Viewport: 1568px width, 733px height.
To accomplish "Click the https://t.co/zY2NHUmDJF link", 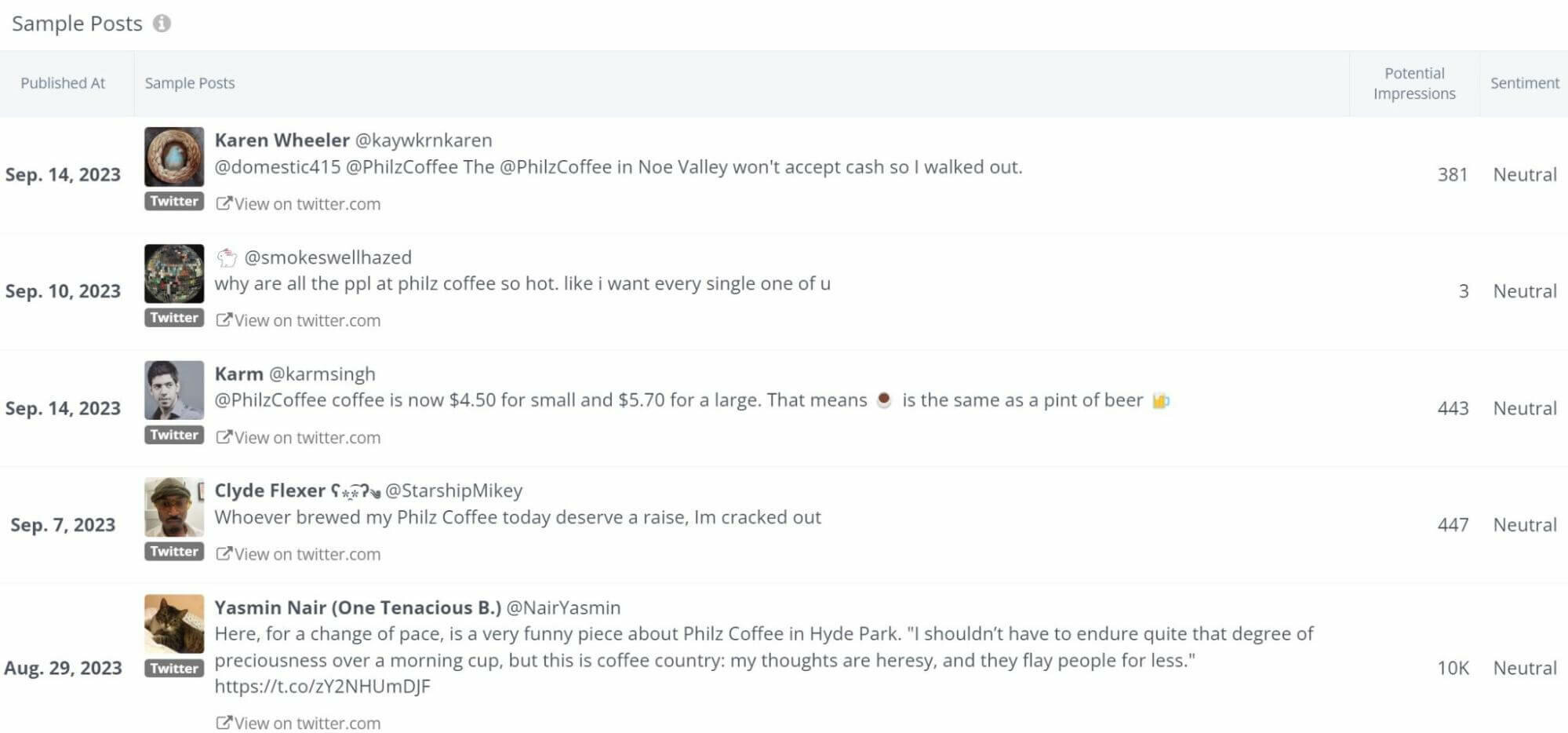I will pyautogui.click(x=323, y=687).
